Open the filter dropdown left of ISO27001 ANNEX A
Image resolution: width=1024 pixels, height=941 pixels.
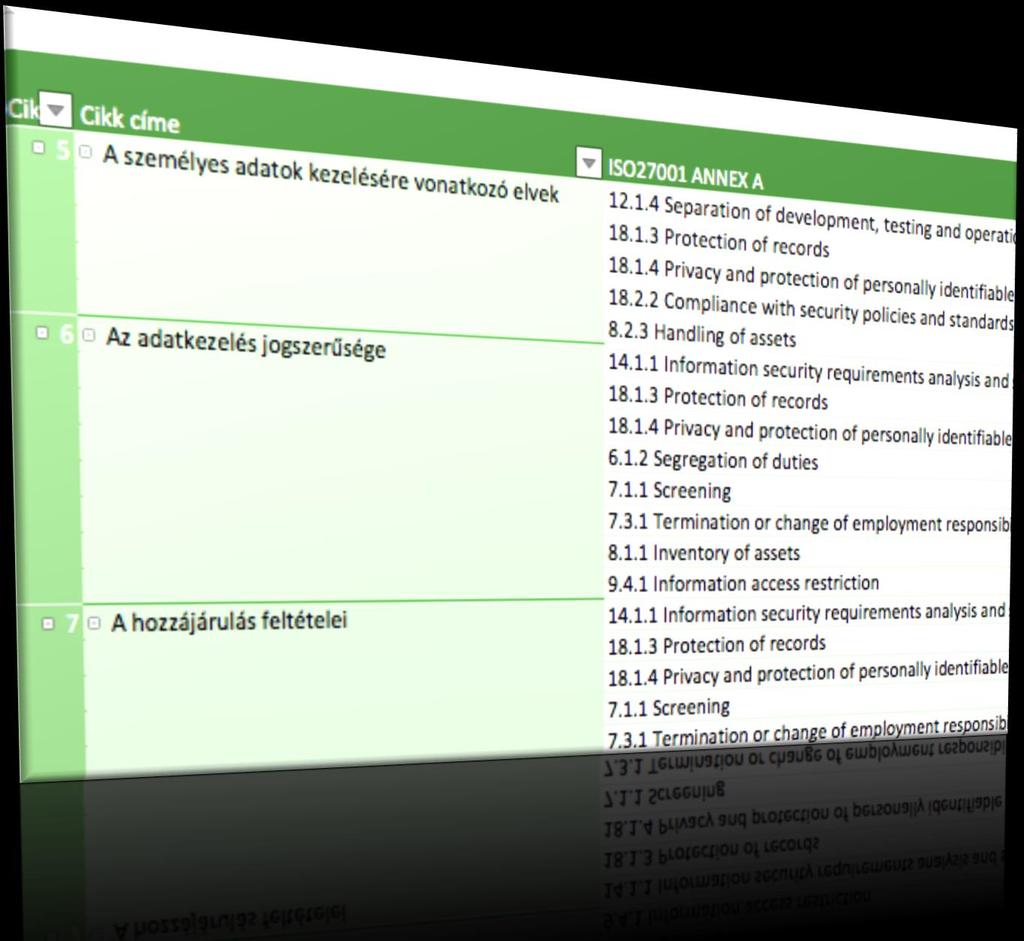[x=588, y=162]
